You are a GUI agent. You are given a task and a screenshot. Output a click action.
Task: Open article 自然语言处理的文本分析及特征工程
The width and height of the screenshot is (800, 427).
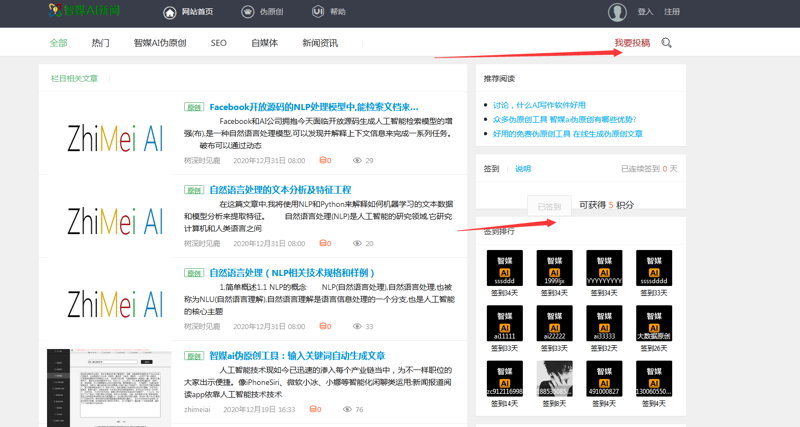(280, 190)
